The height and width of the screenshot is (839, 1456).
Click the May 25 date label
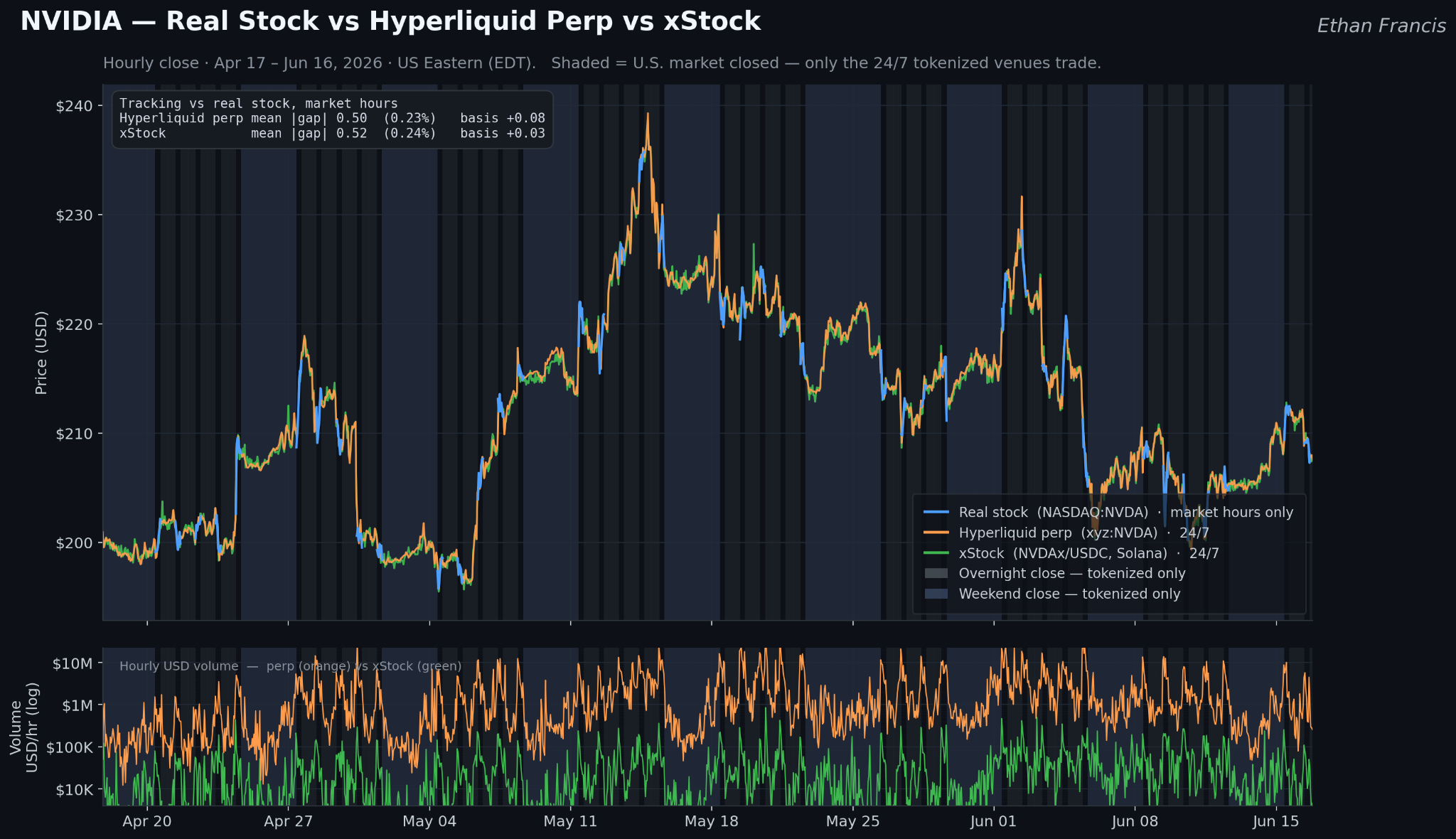tap(853, 821)
